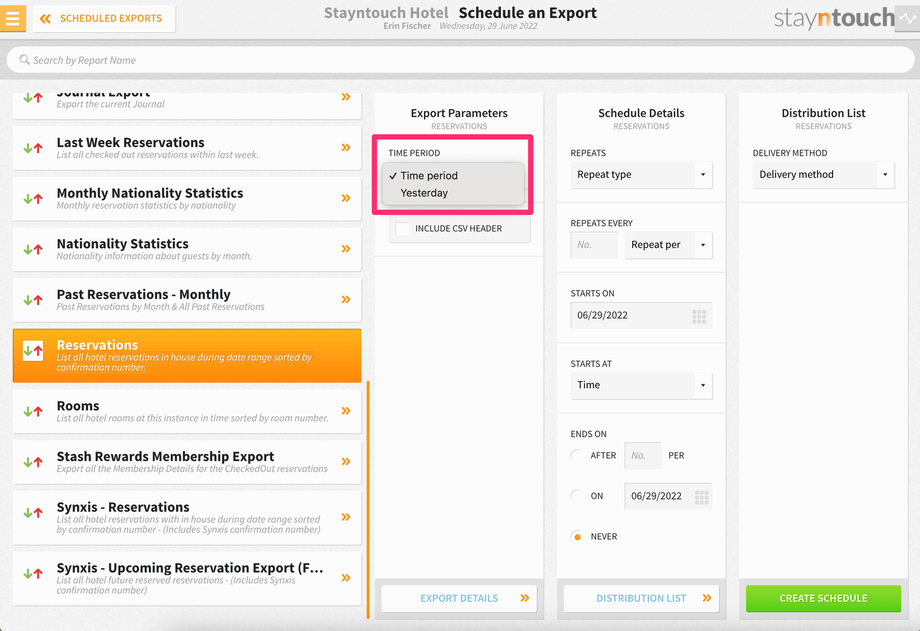Click the chevron on Stash Rewards Membership Export
The image size is (920, 631).
[346, 461]
